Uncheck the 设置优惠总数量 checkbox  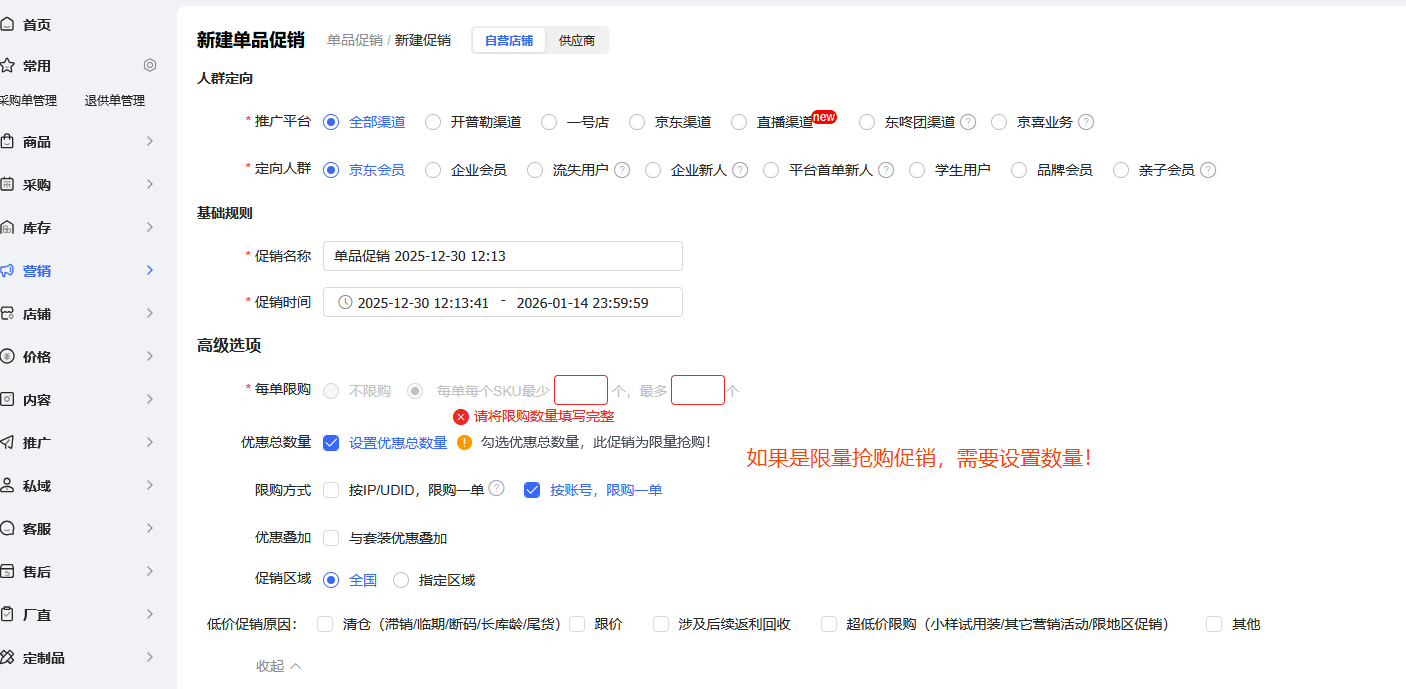(331, 443)
